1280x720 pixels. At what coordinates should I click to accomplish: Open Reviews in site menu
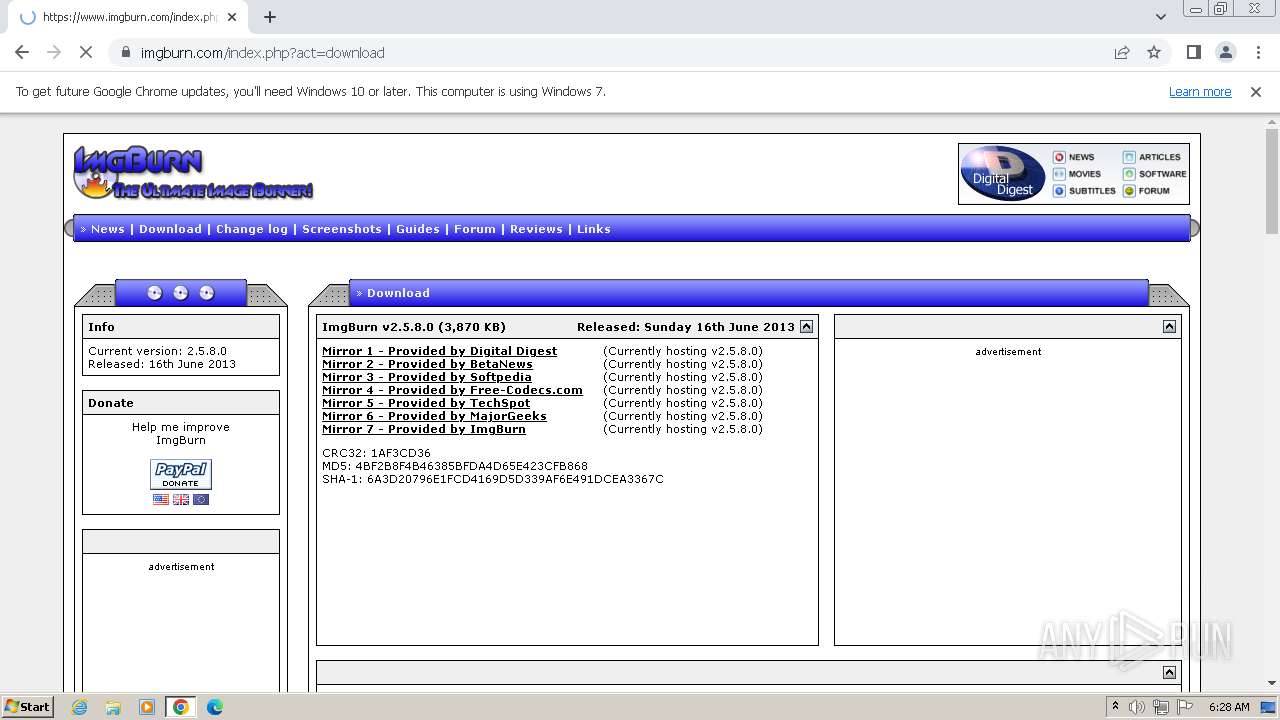click(x=536, y=229)
